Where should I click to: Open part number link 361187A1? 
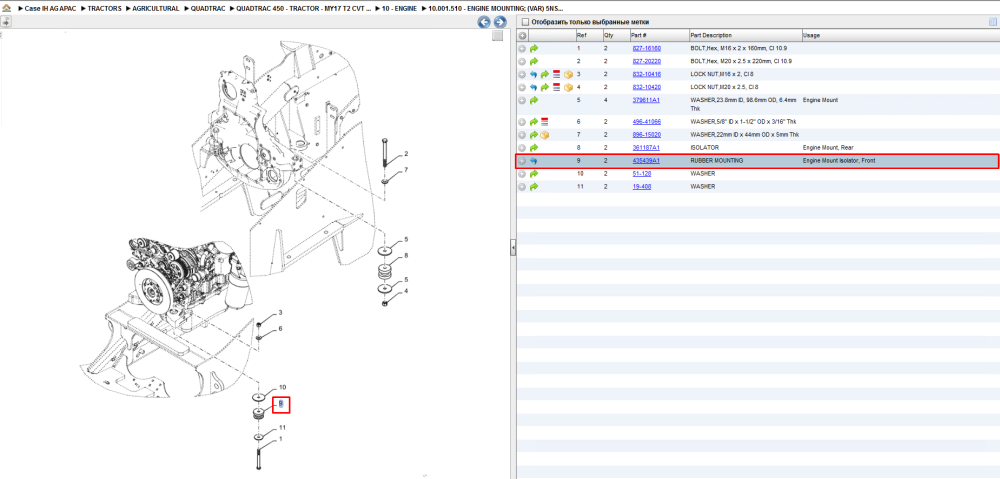tap(645, 147)
